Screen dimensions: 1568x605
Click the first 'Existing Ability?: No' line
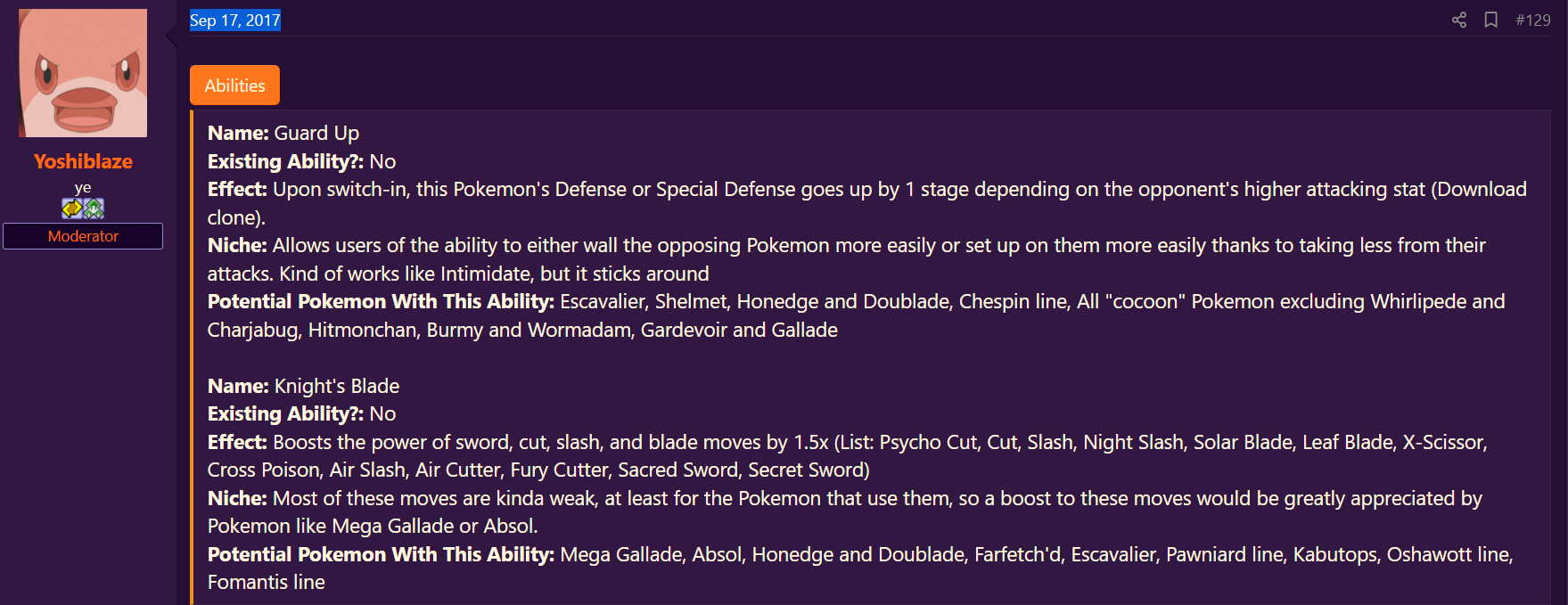(x=301, y=161)
